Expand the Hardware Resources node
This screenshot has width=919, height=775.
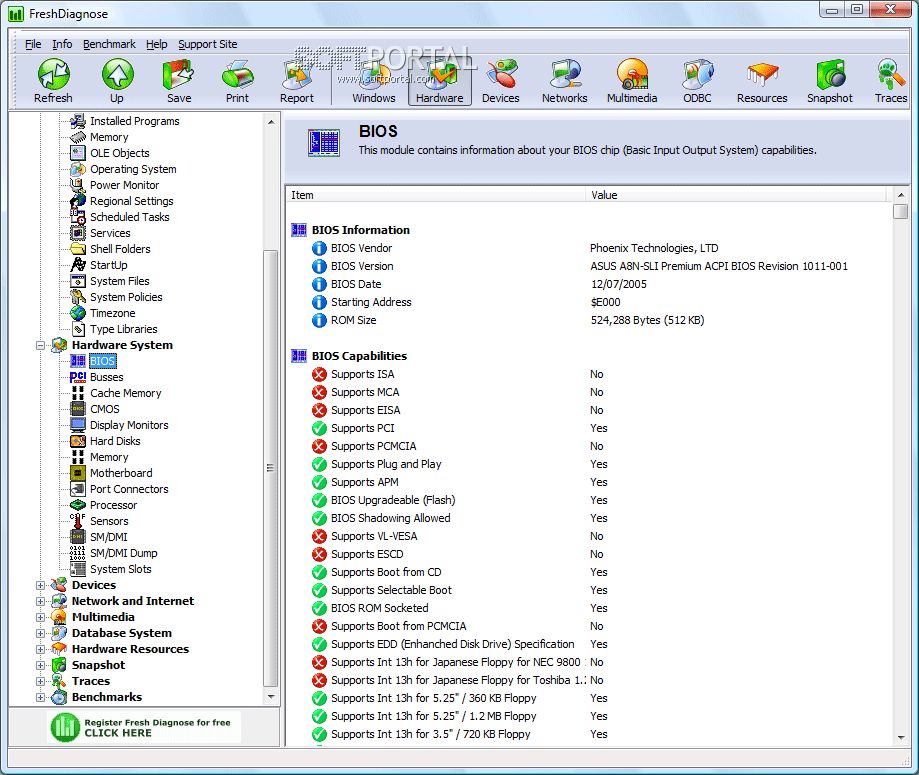40,649
